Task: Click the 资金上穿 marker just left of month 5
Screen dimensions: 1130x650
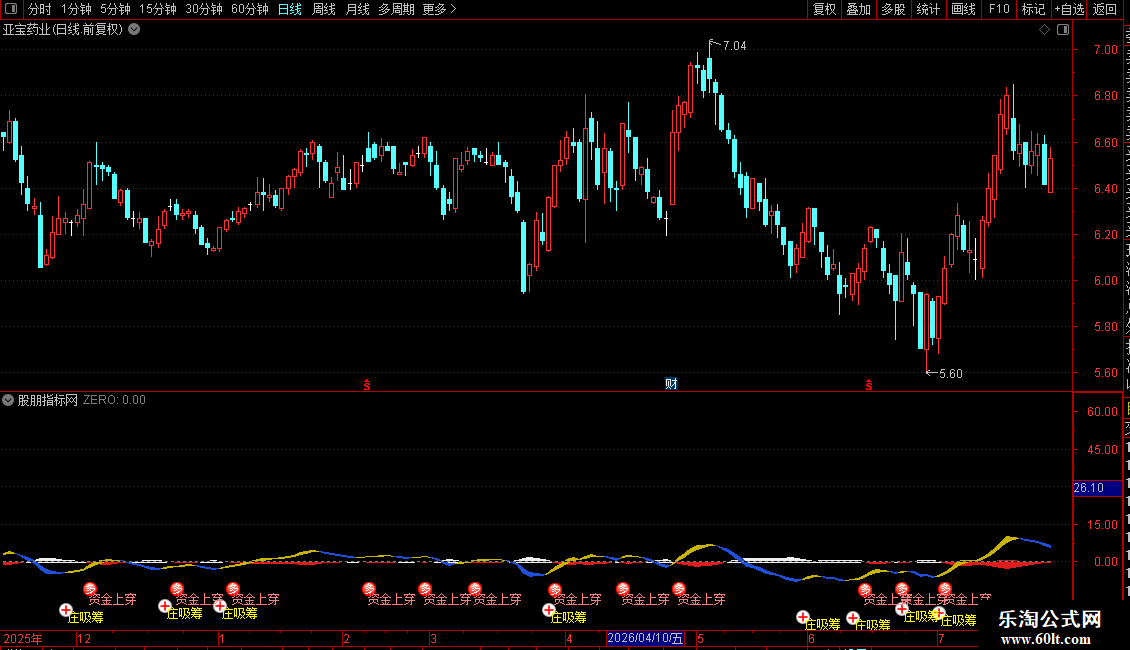Action: click(679, 589)
